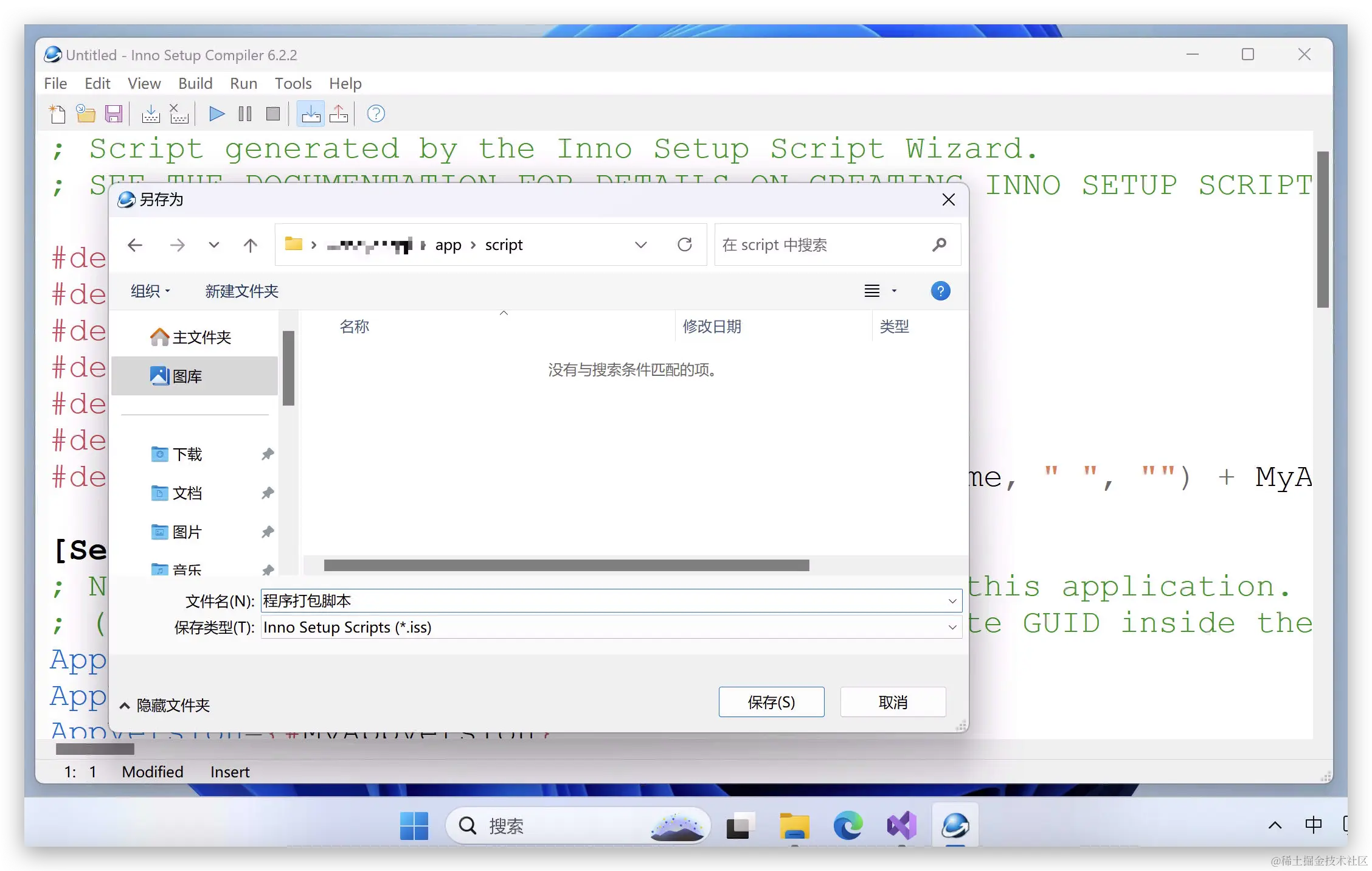Open the Edit menu
The width and height of the screenshot is (1372, 871).
[x=97, y=83]
